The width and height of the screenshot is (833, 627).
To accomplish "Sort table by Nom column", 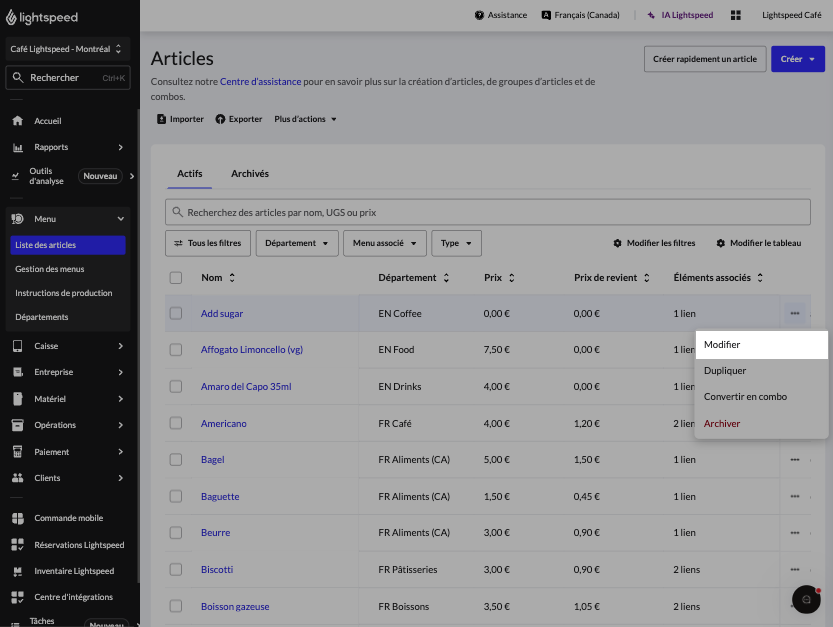I will (x=218, y=278).
